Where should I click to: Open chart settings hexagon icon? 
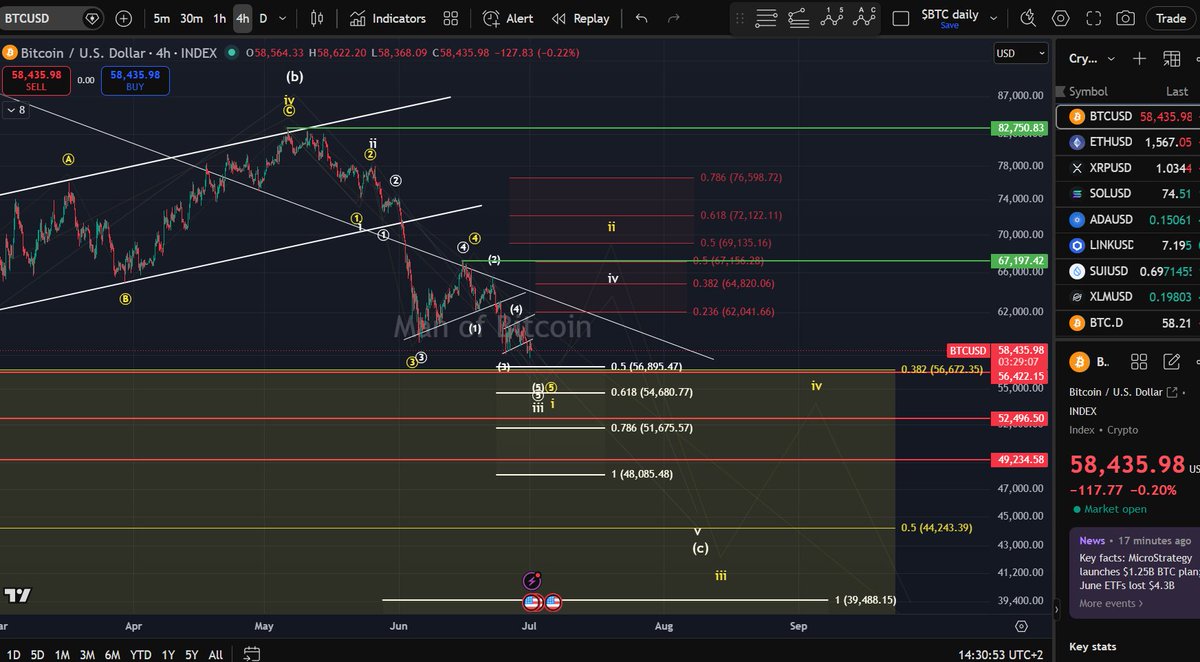(x=1061, y=18)
